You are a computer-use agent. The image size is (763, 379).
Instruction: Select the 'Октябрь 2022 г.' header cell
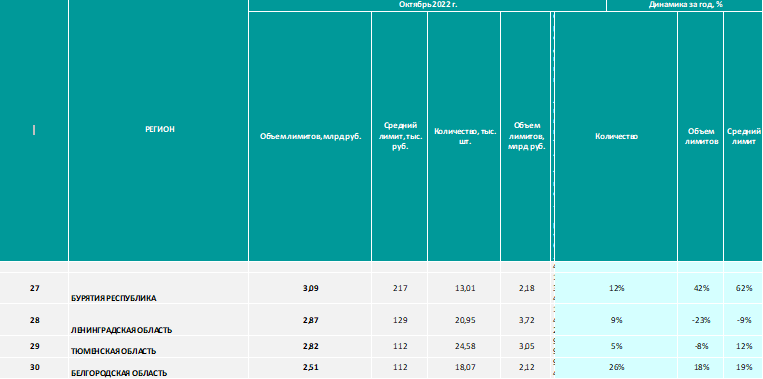(x=427, y=5)
